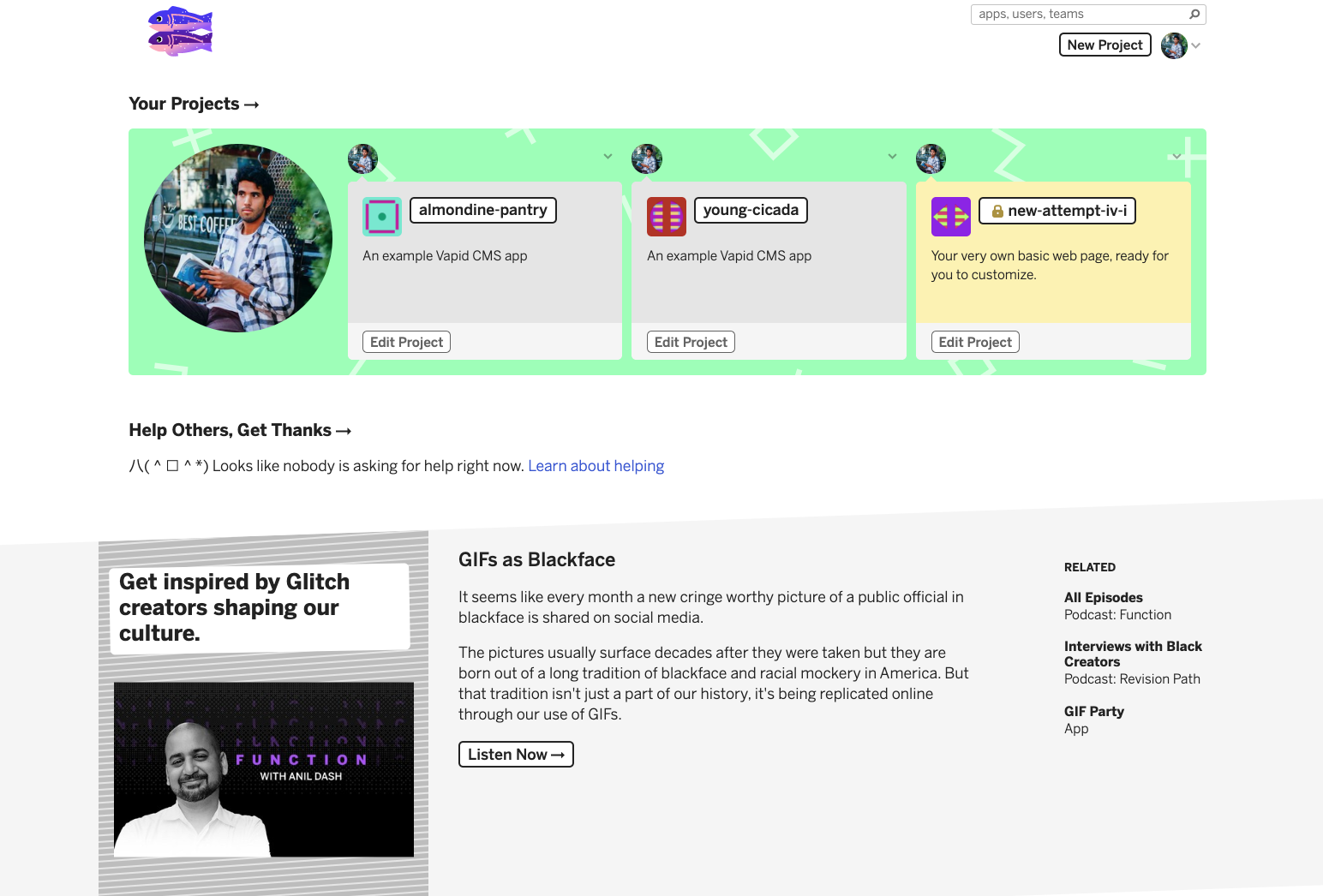This screenshot has height=896, width=1323.
Task: Open the All Episodes related link
Action: coord(1104,597)
